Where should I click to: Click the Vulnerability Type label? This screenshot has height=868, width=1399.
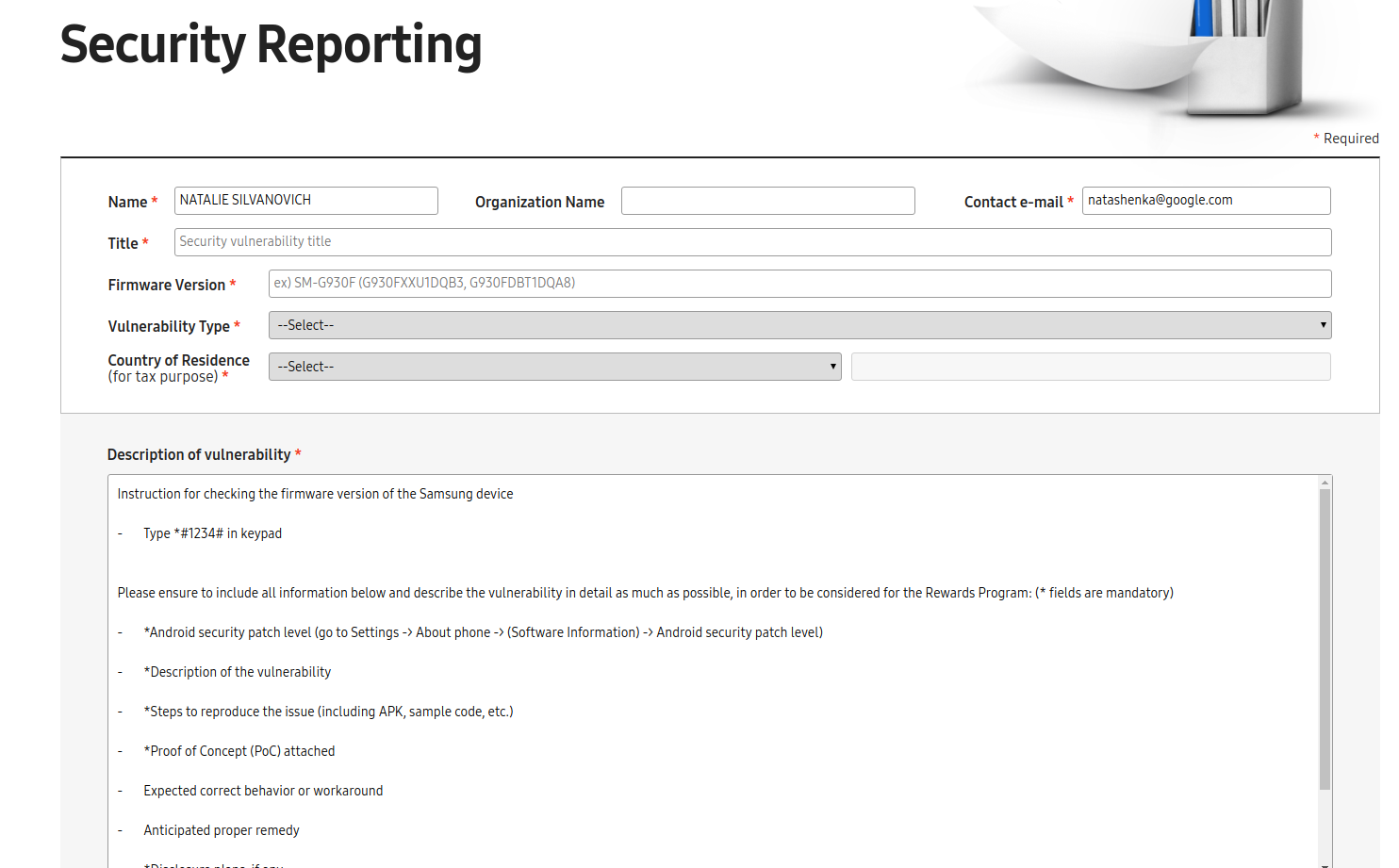[x=169, y=326]
